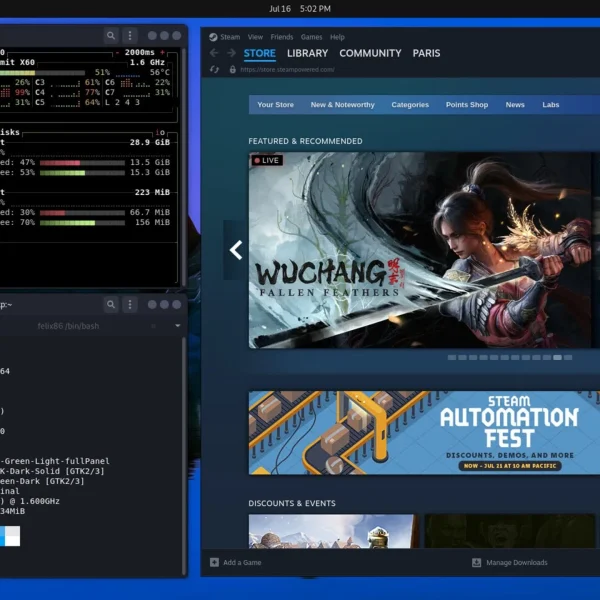
Task: Go back with the Steam back arrow
Action: click(x=214, y=53)
